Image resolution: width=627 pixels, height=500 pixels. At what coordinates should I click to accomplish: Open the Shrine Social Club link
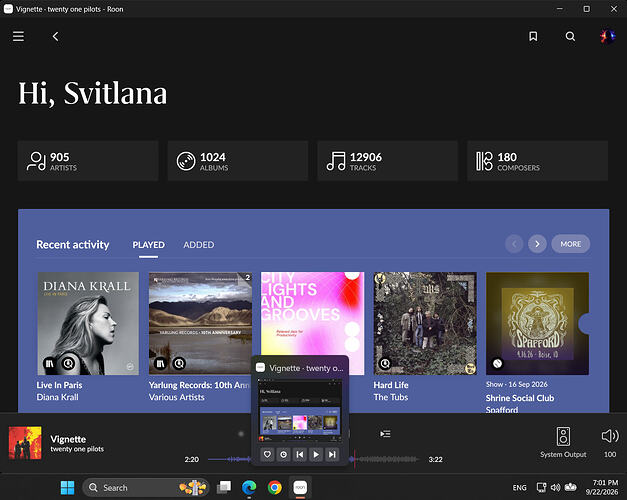tap(520, 398)
